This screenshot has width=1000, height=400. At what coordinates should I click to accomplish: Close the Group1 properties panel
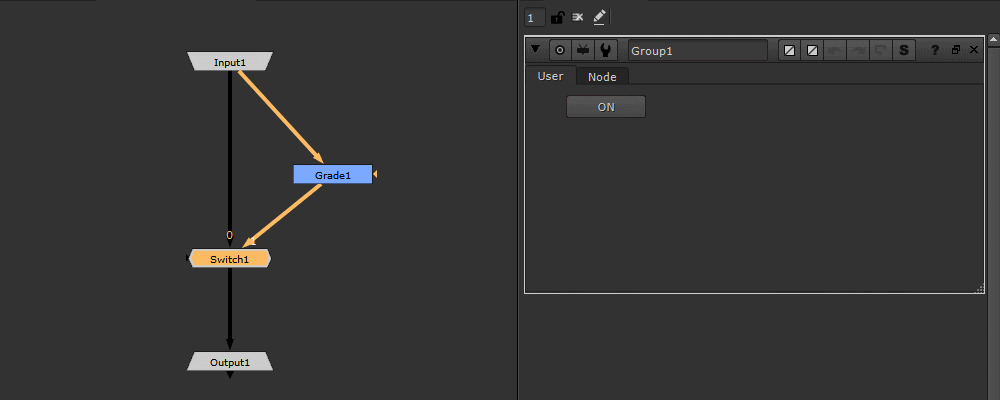[974, 50]
